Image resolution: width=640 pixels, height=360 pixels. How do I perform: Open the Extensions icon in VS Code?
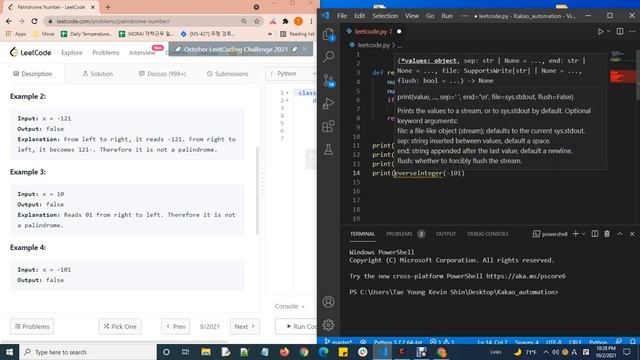tap(329, 127)
